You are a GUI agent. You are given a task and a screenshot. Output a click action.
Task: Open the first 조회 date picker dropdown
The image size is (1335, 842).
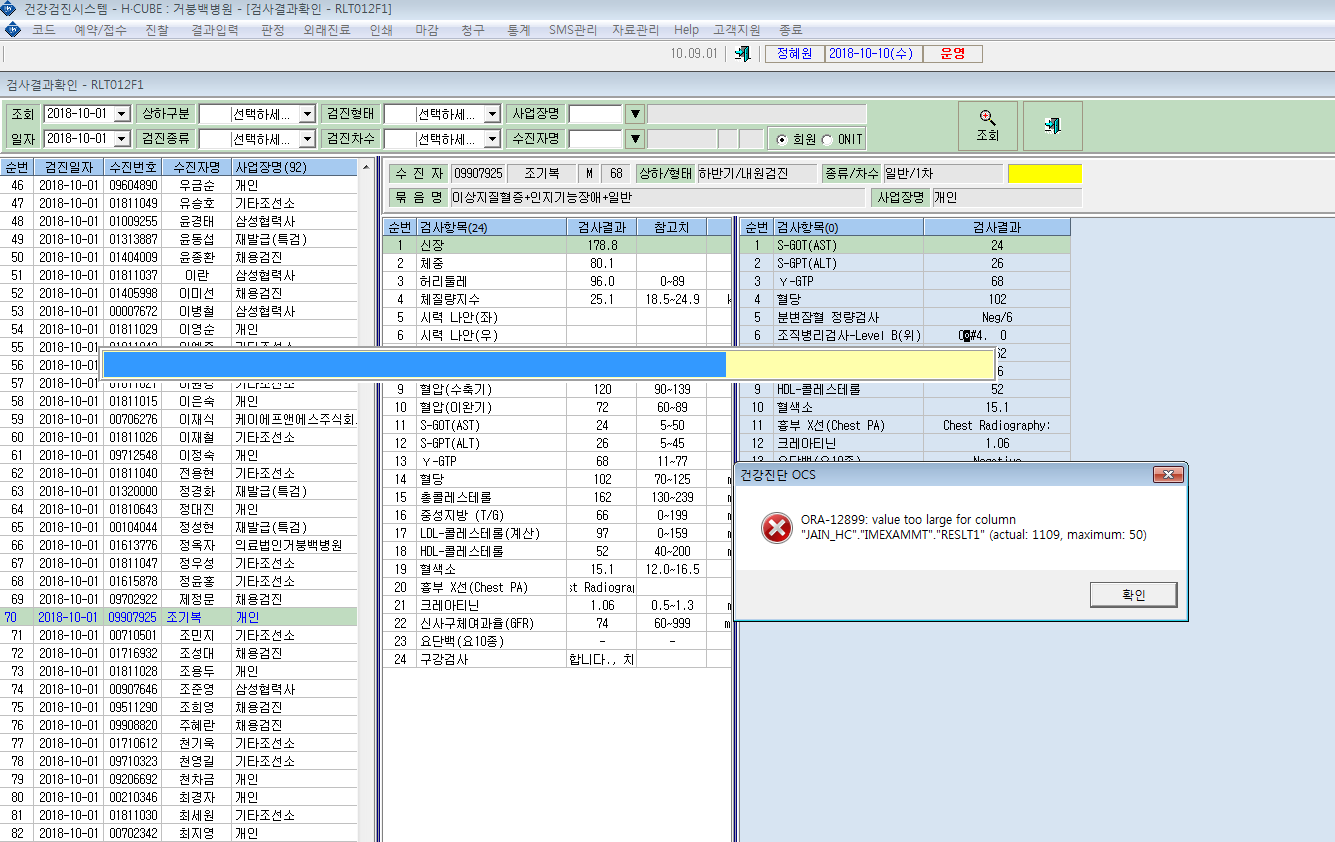click(122, 114)
